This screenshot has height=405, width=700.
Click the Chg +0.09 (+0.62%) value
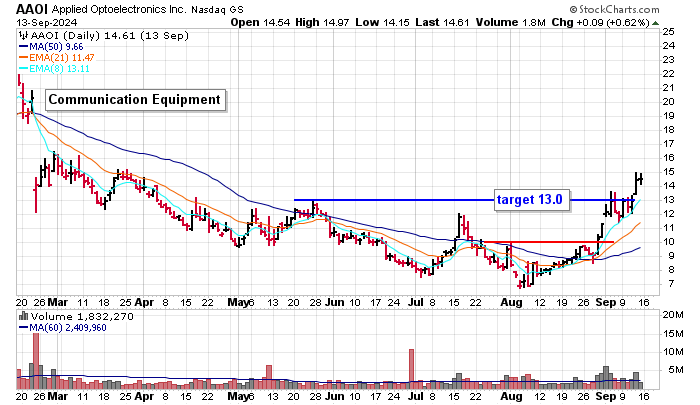[600, 22]
